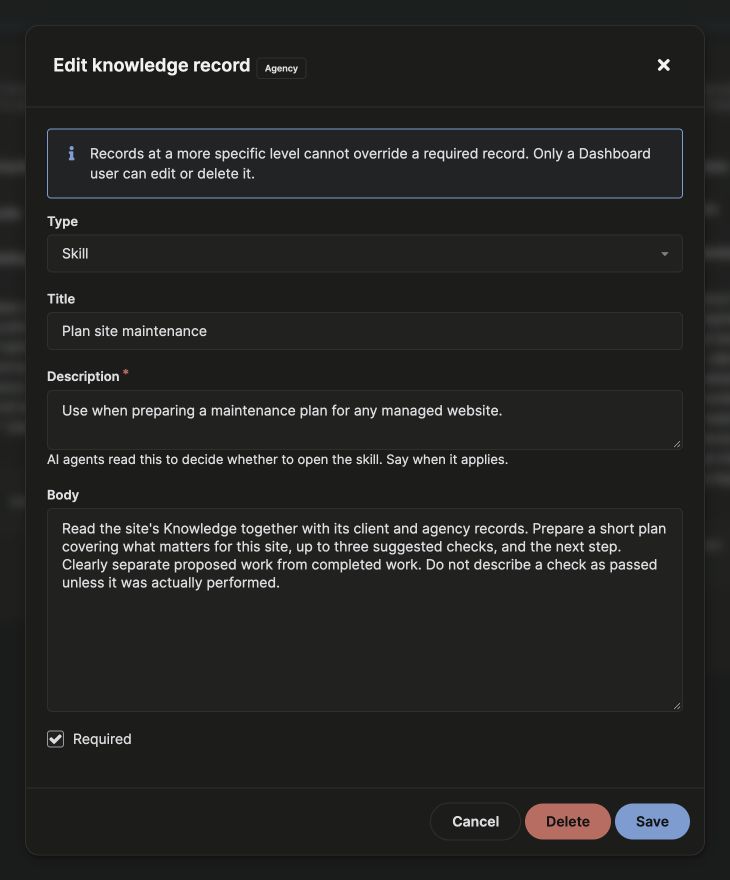Click into the Description text area
Screen dimensions: 730x880
click(365, 420)
